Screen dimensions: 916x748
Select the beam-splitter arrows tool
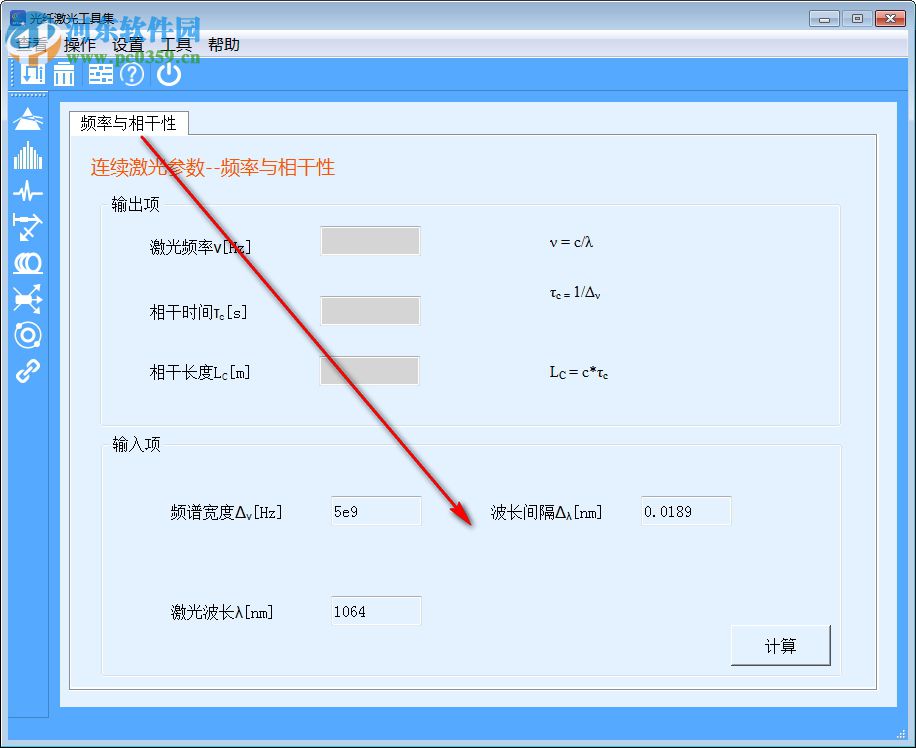tap(27, 228)
